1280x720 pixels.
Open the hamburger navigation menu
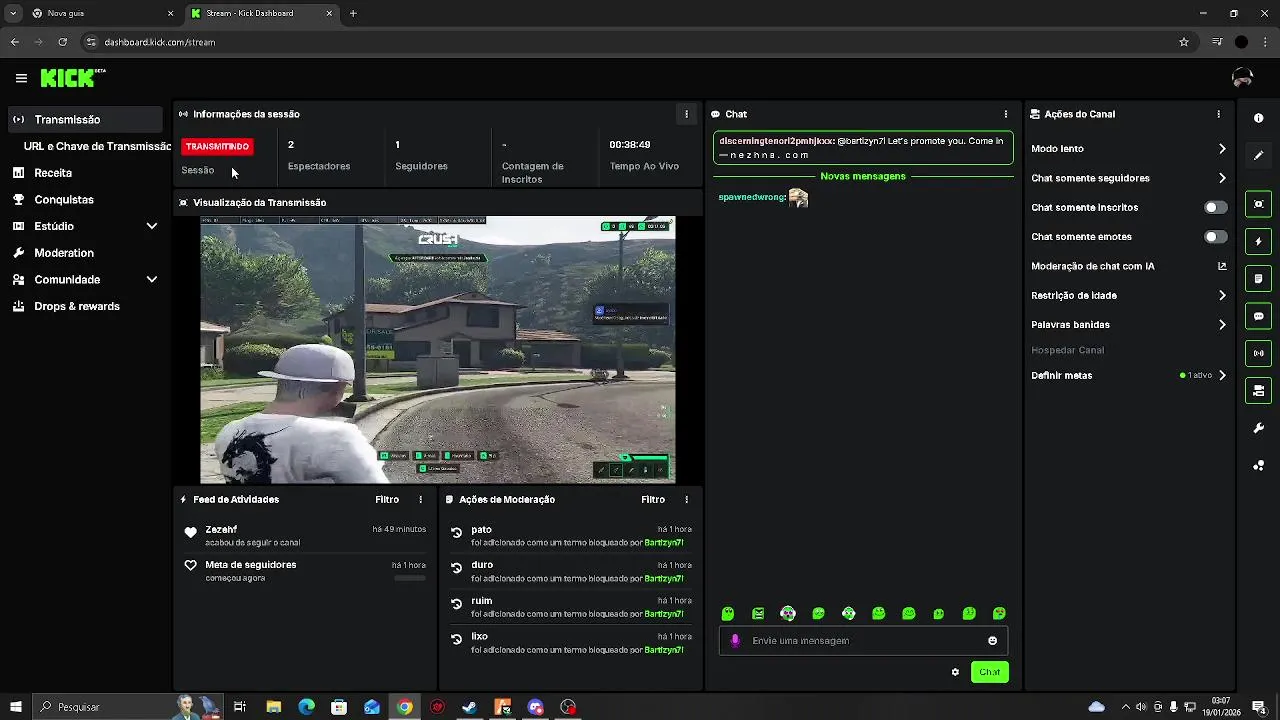21,78
